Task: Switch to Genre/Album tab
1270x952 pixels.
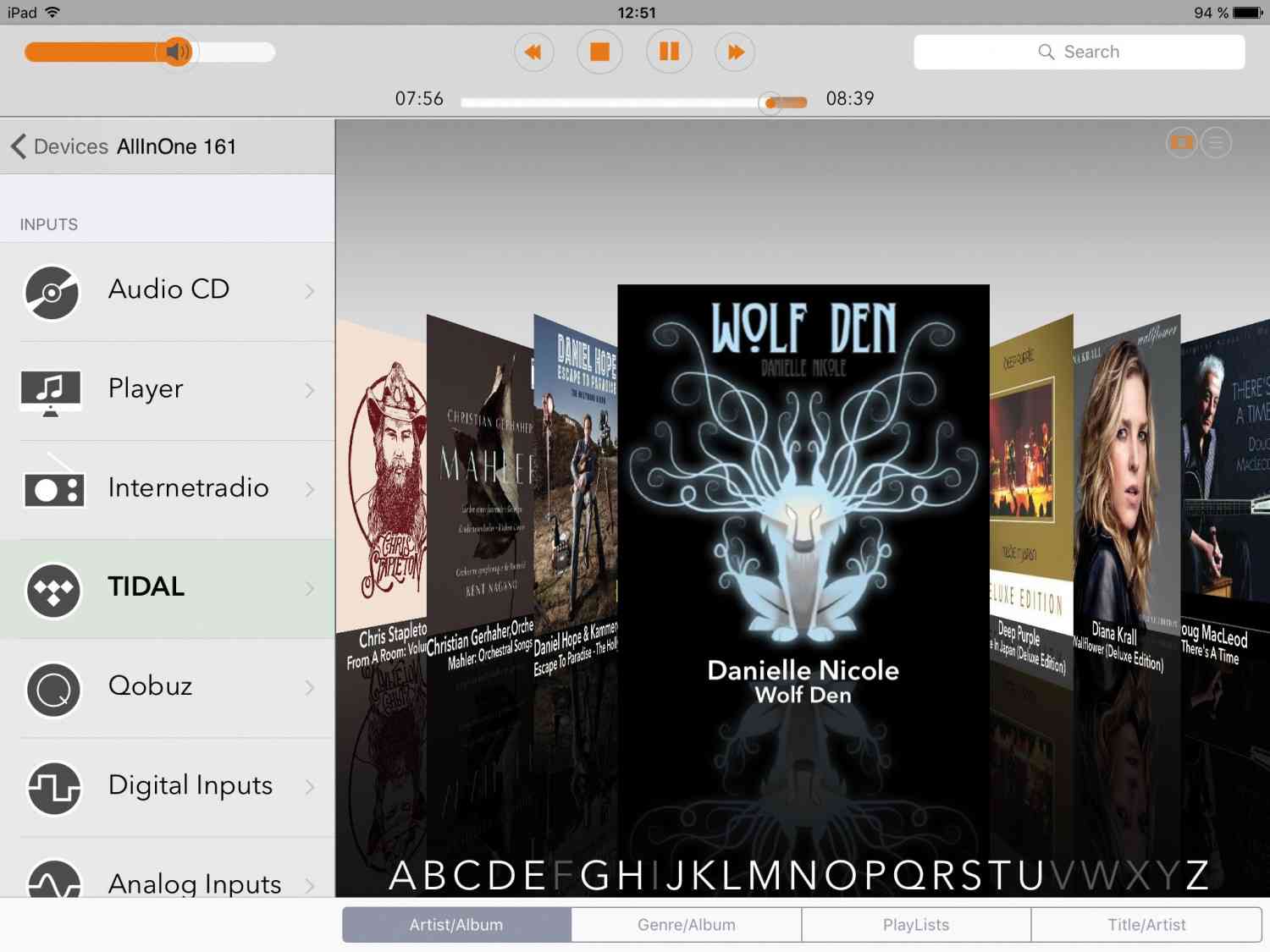Action: pos(687,925)
